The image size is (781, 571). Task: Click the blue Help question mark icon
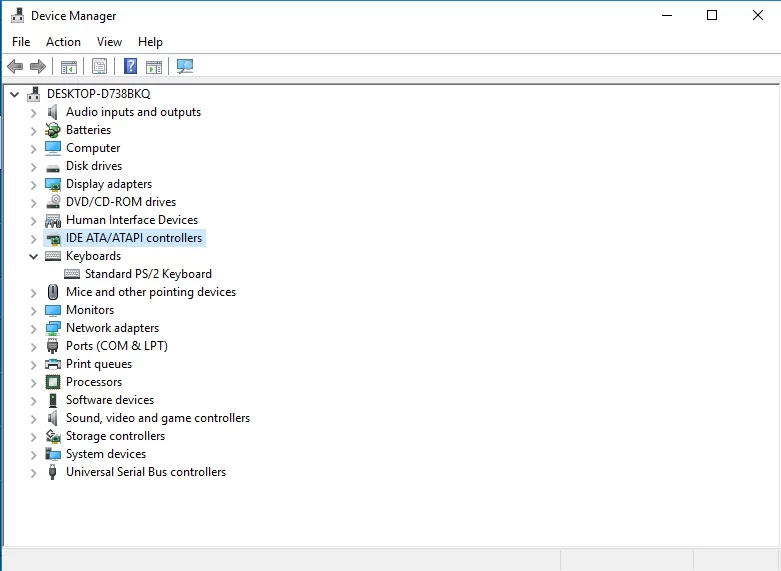click(130, 67)
